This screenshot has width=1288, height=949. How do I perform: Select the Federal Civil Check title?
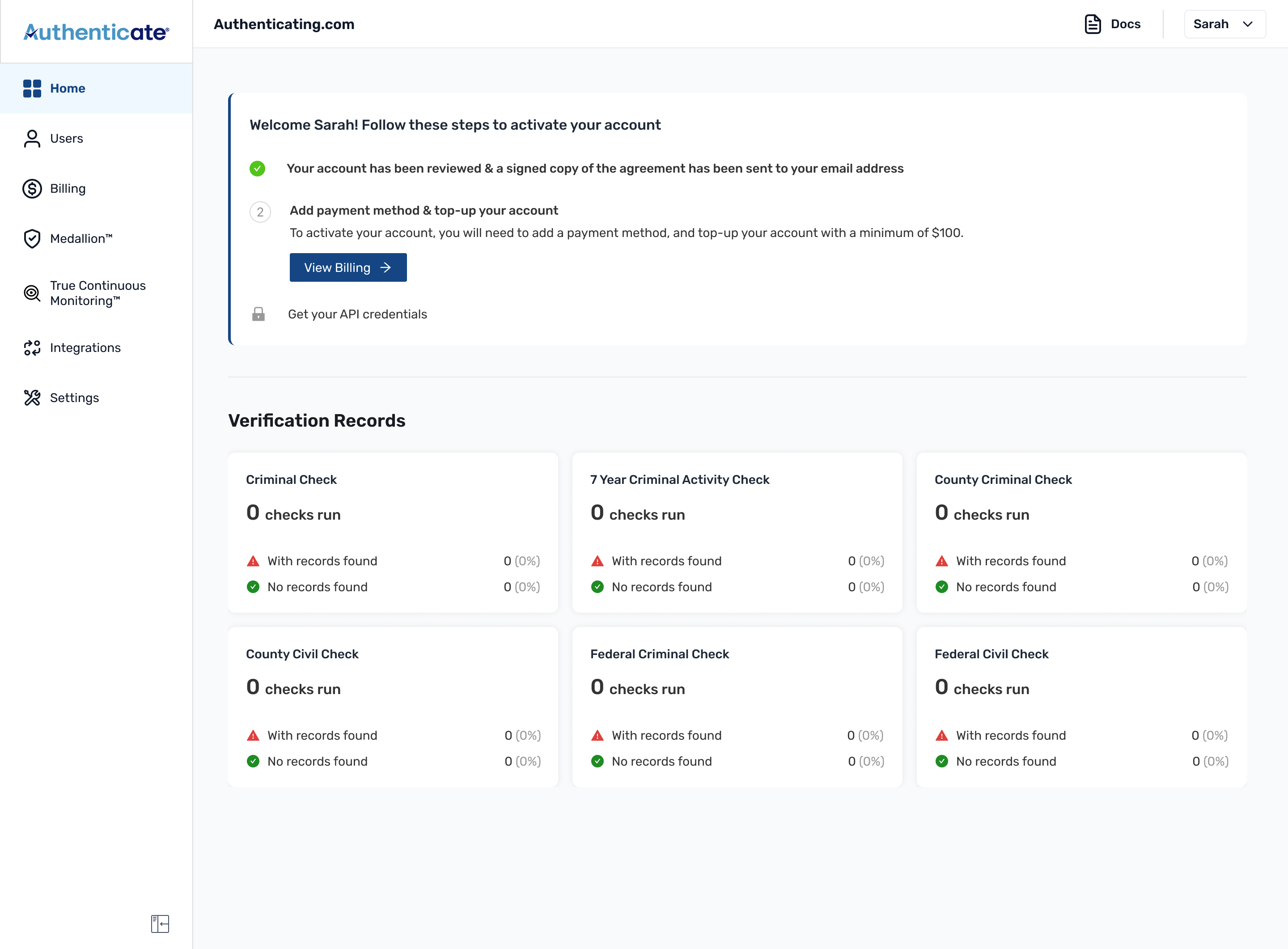[991, 654]
